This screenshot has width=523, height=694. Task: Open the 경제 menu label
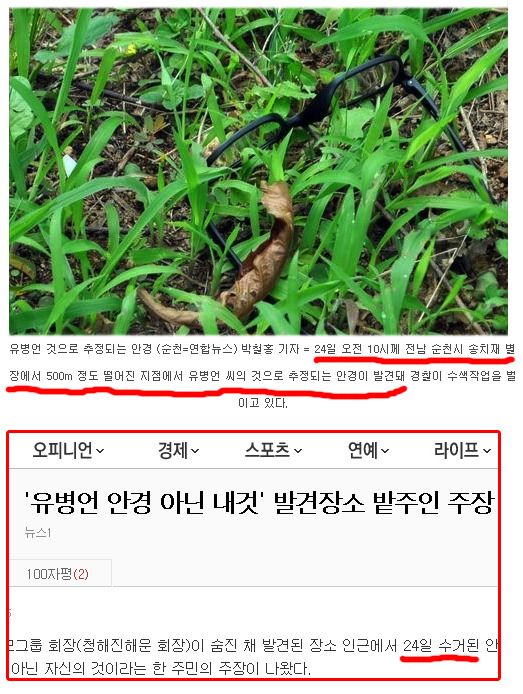pos(173,450)
